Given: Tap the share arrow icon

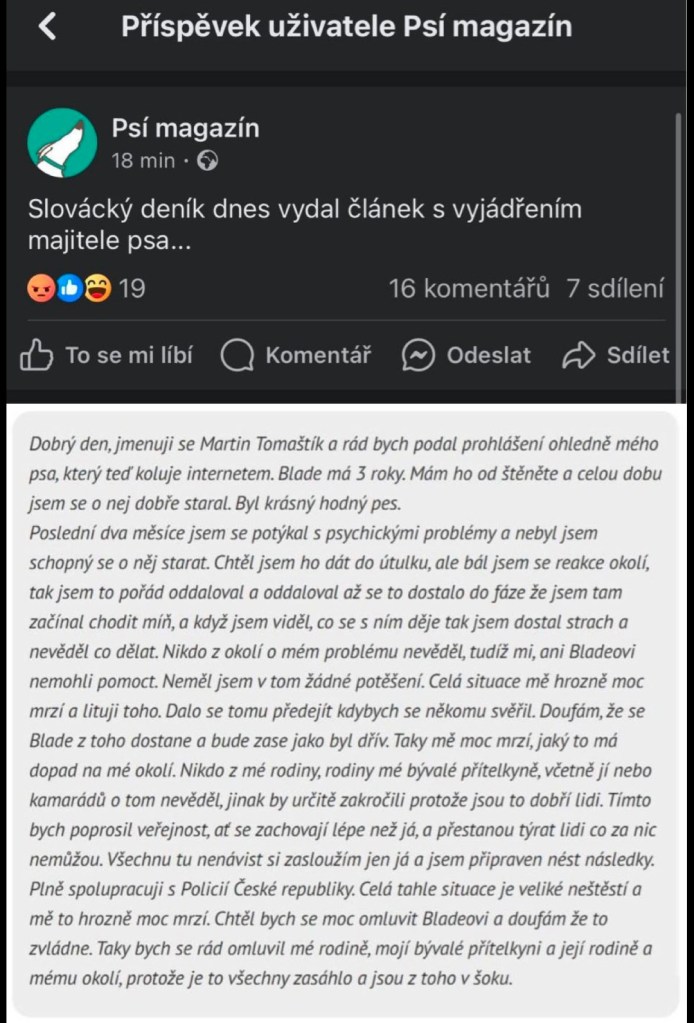Looking at the screenshot, I should pyautogui.click(x=579, y=355).
